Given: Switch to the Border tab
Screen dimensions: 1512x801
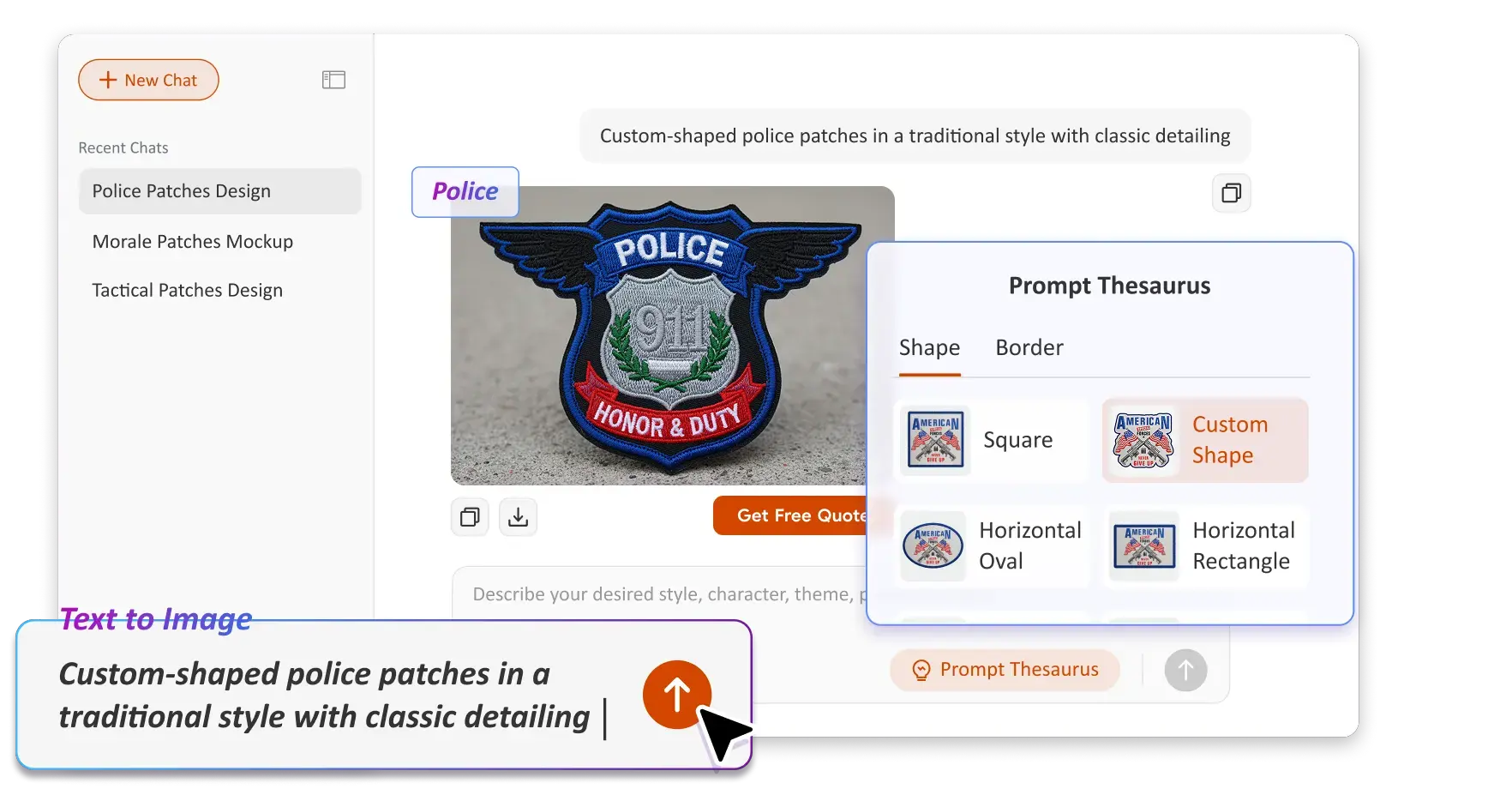Looking at the screenshot, I should [x=1029, y=347].
